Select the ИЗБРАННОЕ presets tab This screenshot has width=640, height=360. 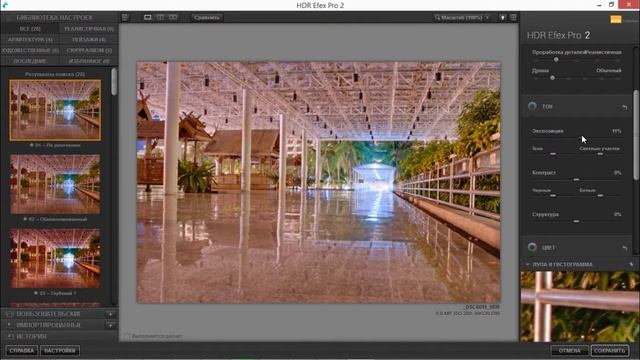click(89, 61)
